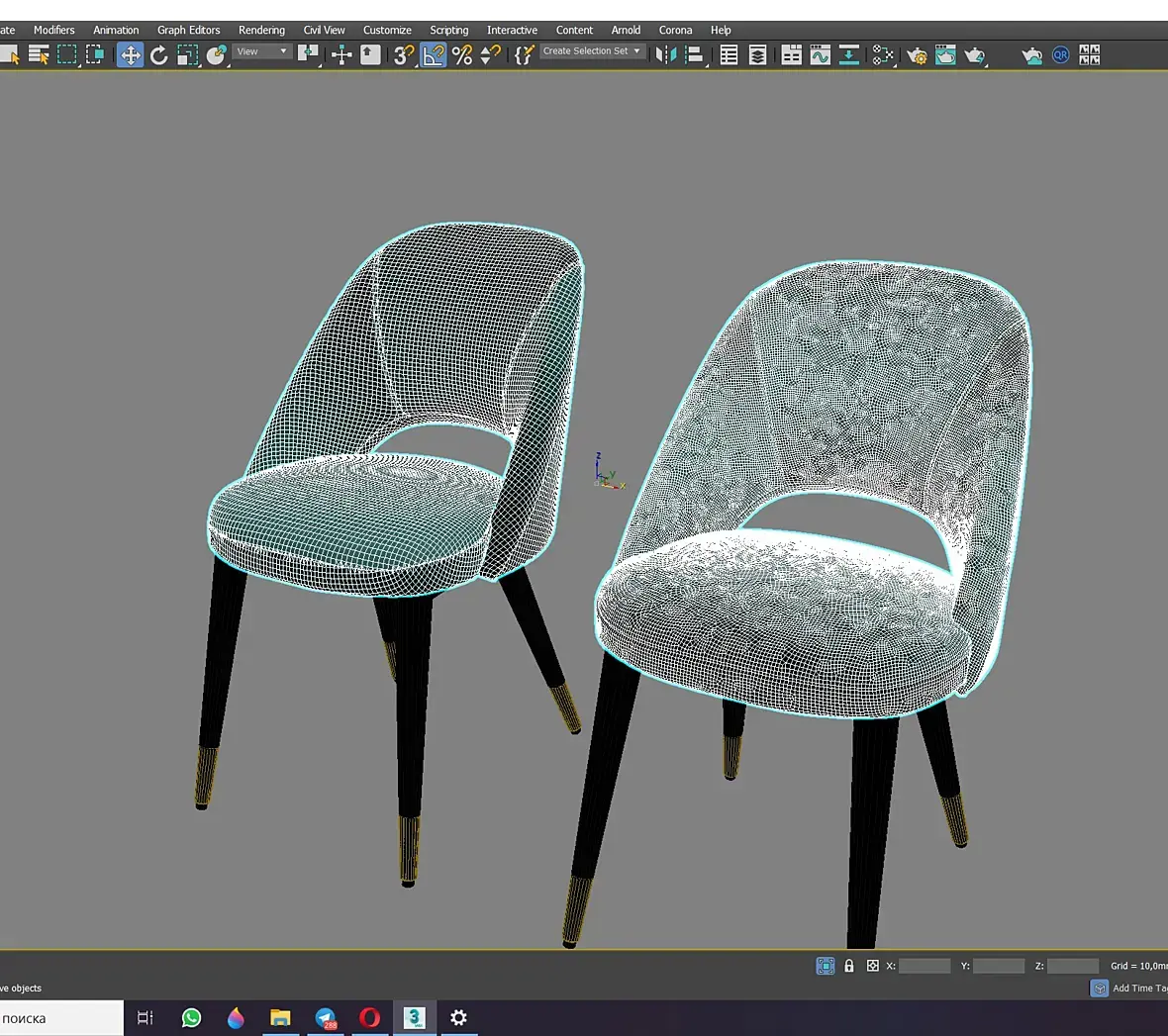The width and height of the screenshot is (1168, 1036).
Task: Toggle the Scene Explorer
Action: tap(729, 55)
